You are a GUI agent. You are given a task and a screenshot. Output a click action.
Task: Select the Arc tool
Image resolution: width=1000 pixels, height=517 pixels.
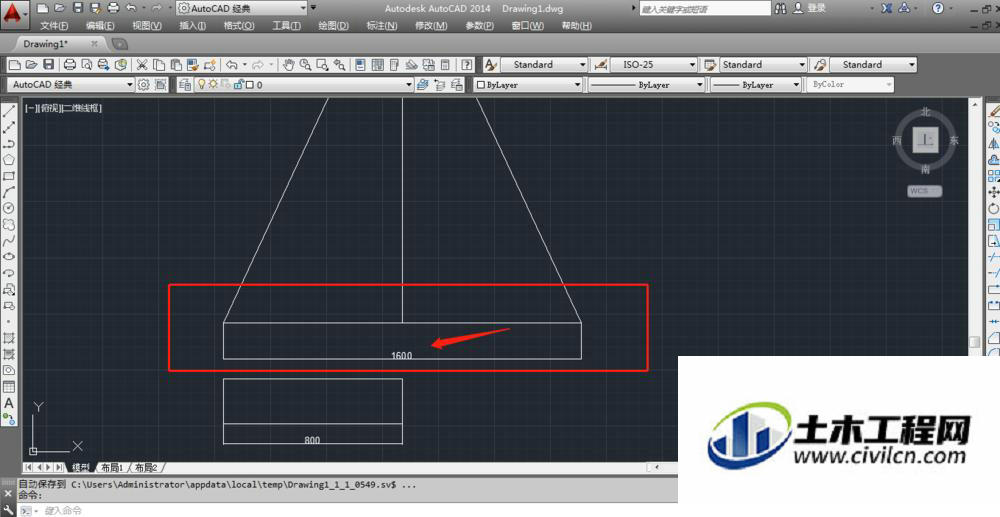click(x=9, y=192)
